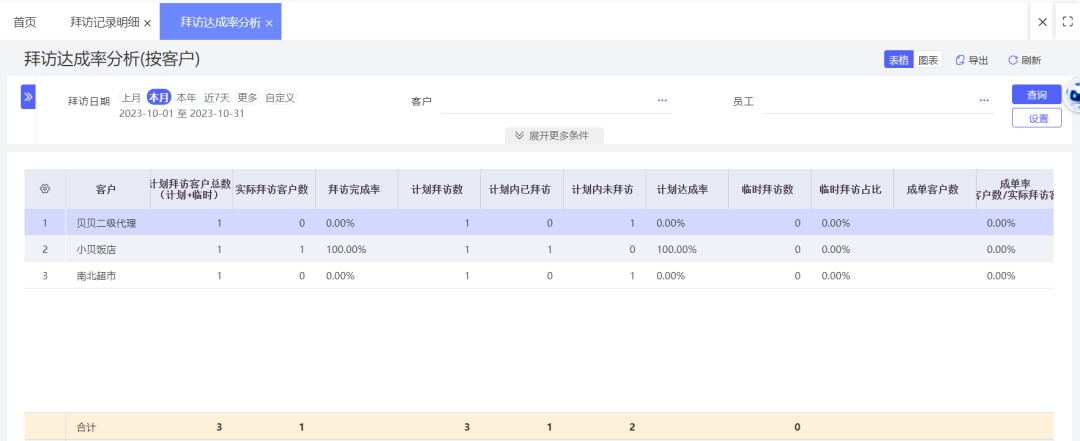Viewport: 1080px width, 441px height.
Task: Expand more conditions (展开更多条件)
Action: click(554, 136)
